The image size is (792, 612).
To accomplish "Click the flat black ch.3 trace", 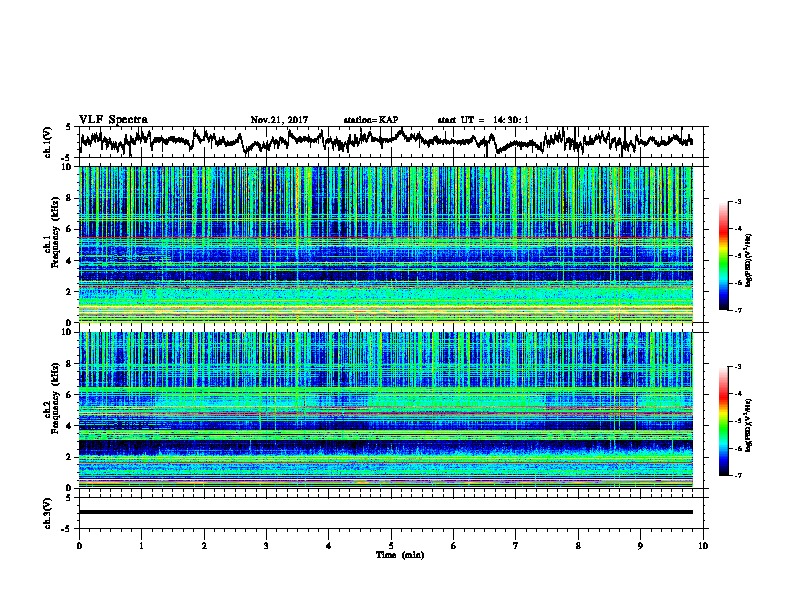I will coord(386,512).
